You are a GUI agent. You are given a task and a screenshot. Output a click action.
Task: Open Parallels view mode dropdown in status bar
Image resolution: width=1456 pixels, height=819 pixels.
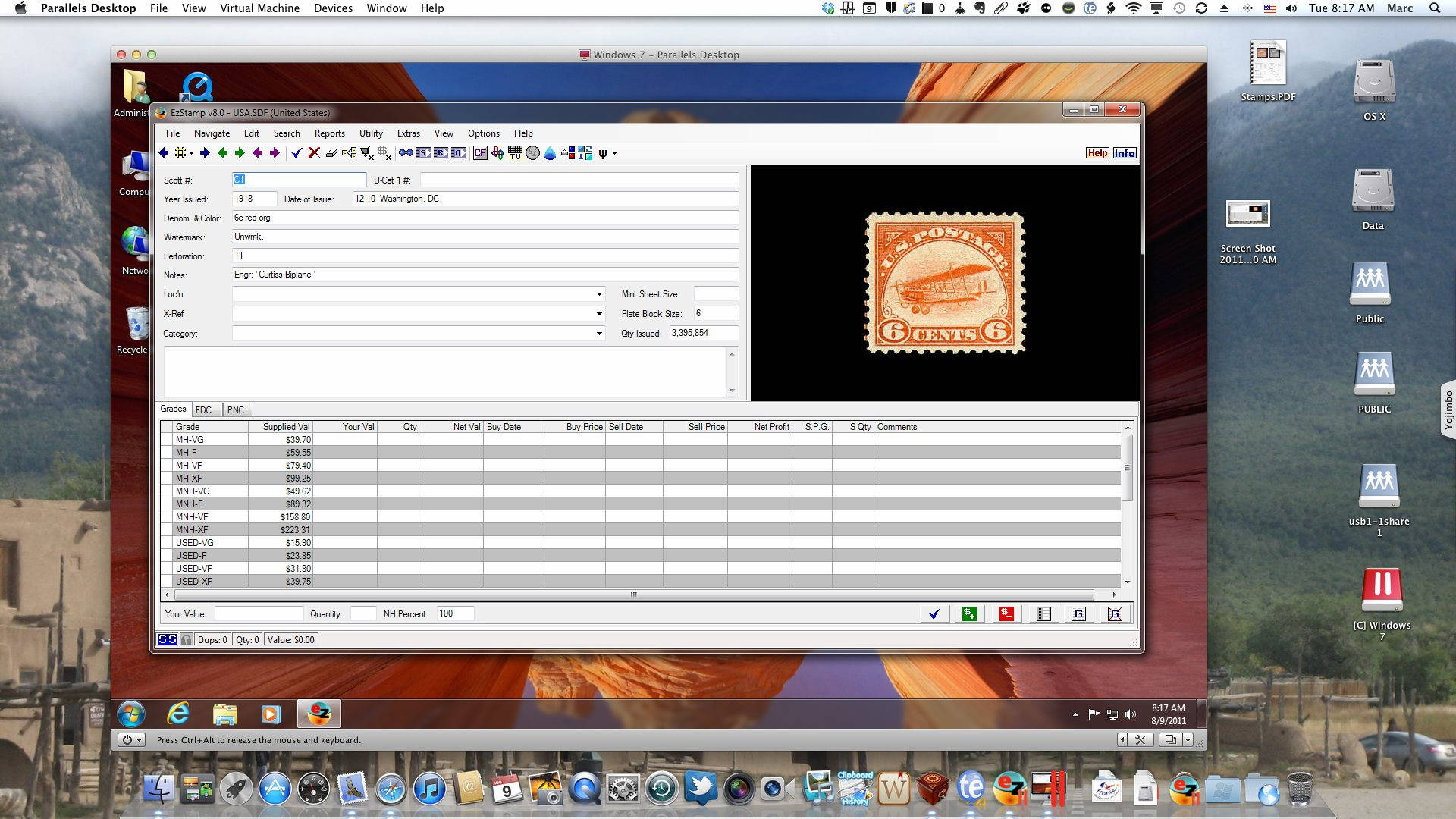pos(1188,739)
